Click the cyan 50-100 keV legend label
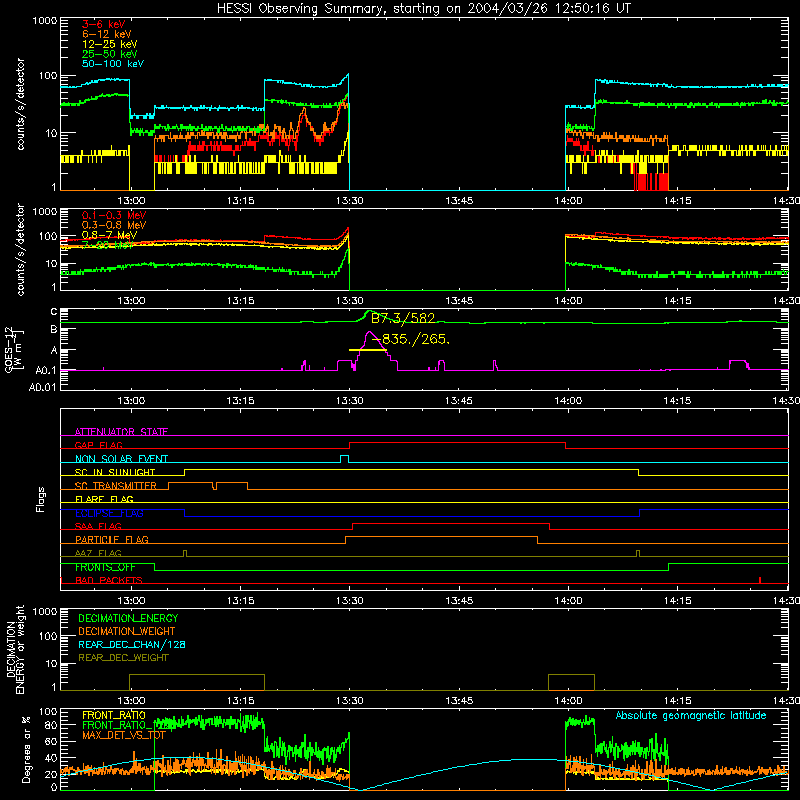Image resolution: width=800 pixels, height=800 pixels. tap(113, 64)
